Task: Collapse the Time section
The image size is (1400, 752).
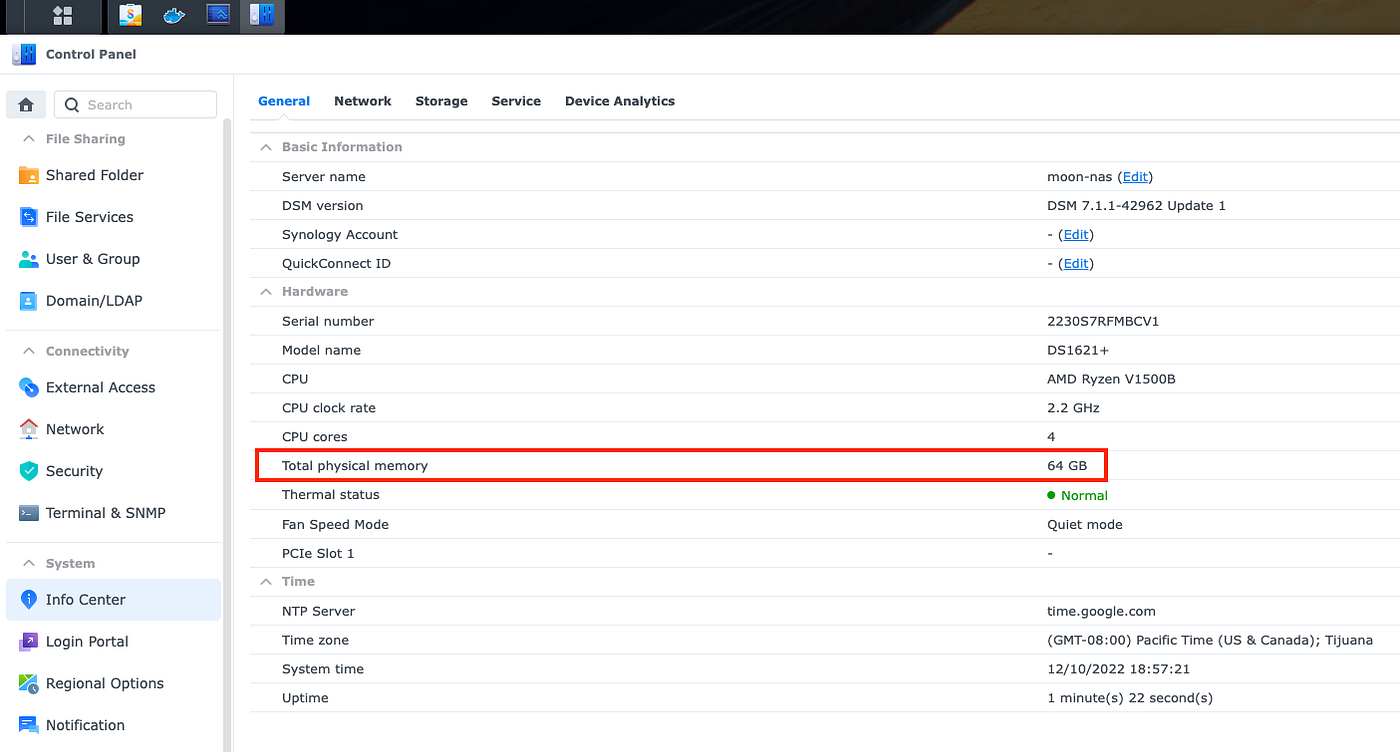Action: pos(266,582)
